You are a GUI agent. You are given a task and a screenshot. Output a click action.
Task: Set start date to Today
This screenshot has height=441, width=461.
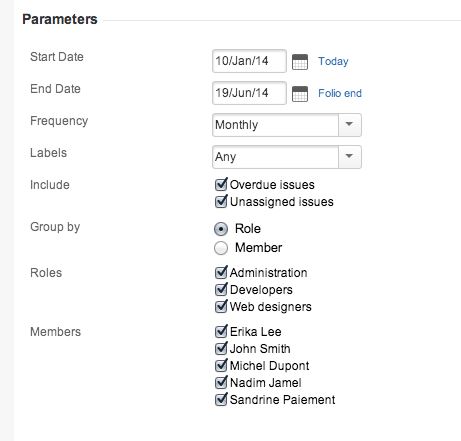[333, 61]
